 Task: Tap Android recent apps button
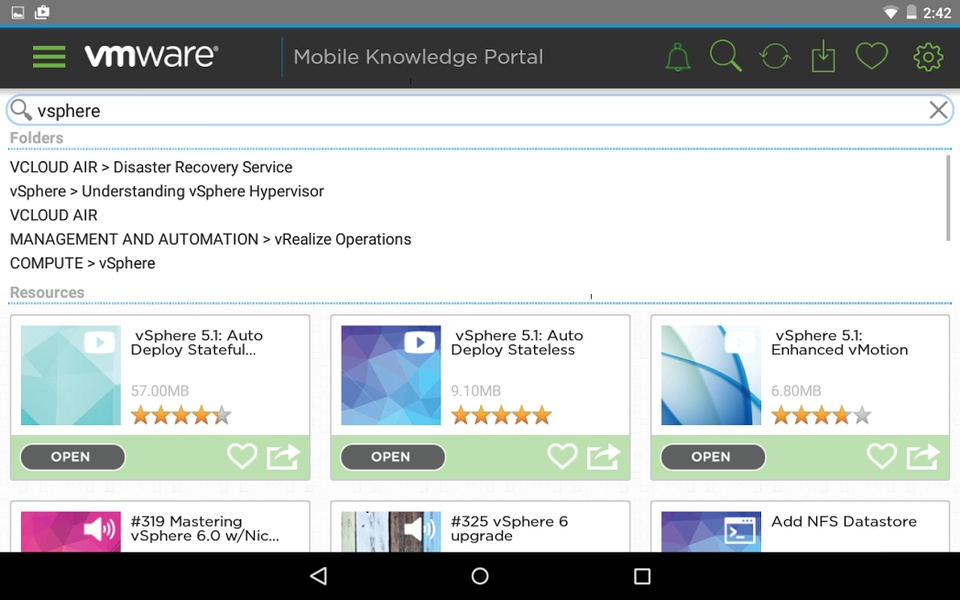[x=642, y=576]
